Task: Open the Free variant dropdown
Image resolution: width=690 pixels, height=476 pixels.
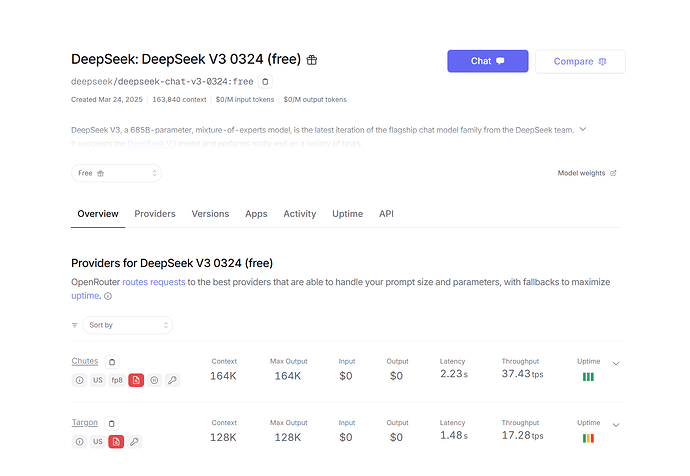Action: 117,173
